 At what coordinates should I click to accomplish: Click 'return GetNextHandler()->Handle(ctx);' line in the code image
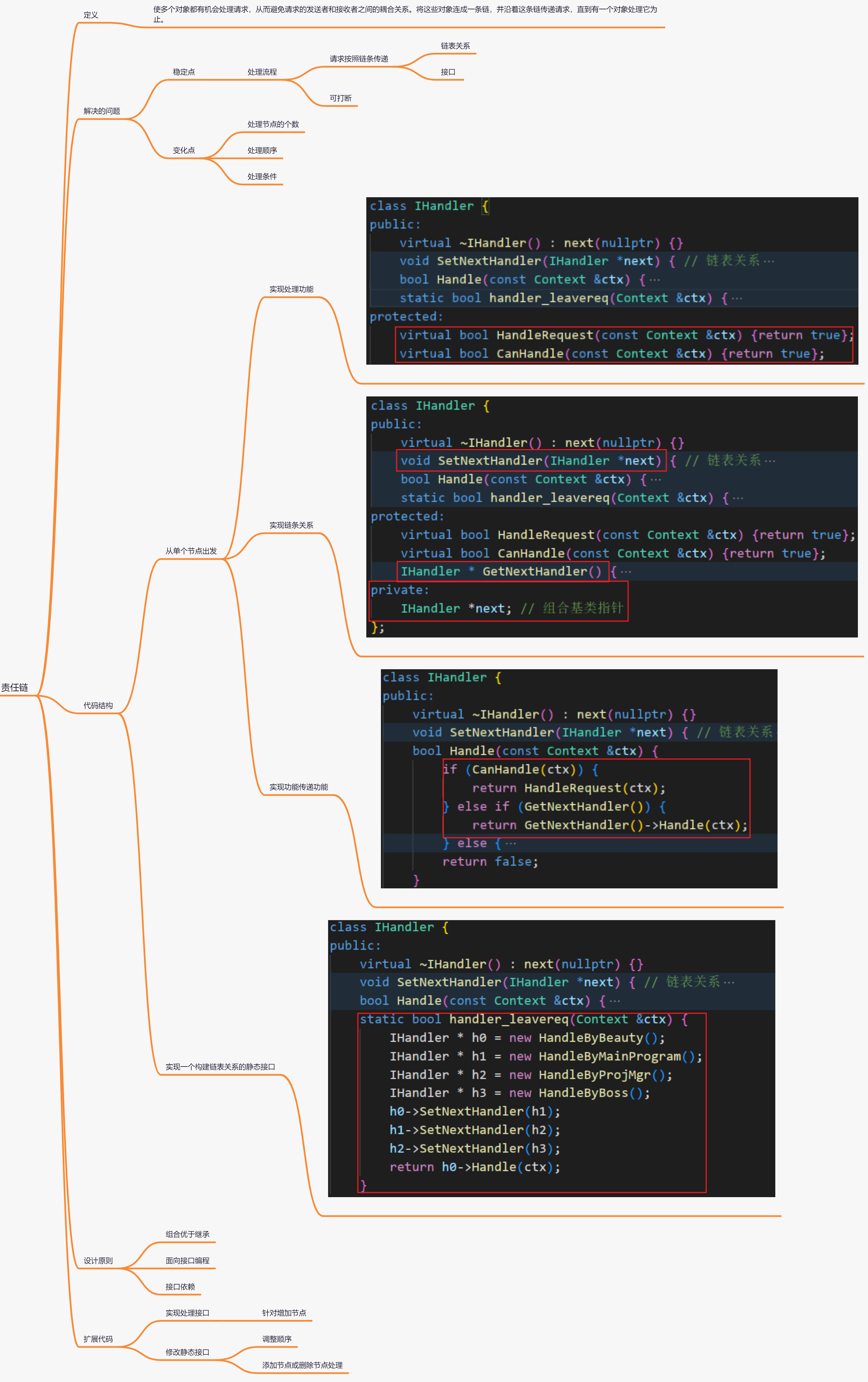610,825
